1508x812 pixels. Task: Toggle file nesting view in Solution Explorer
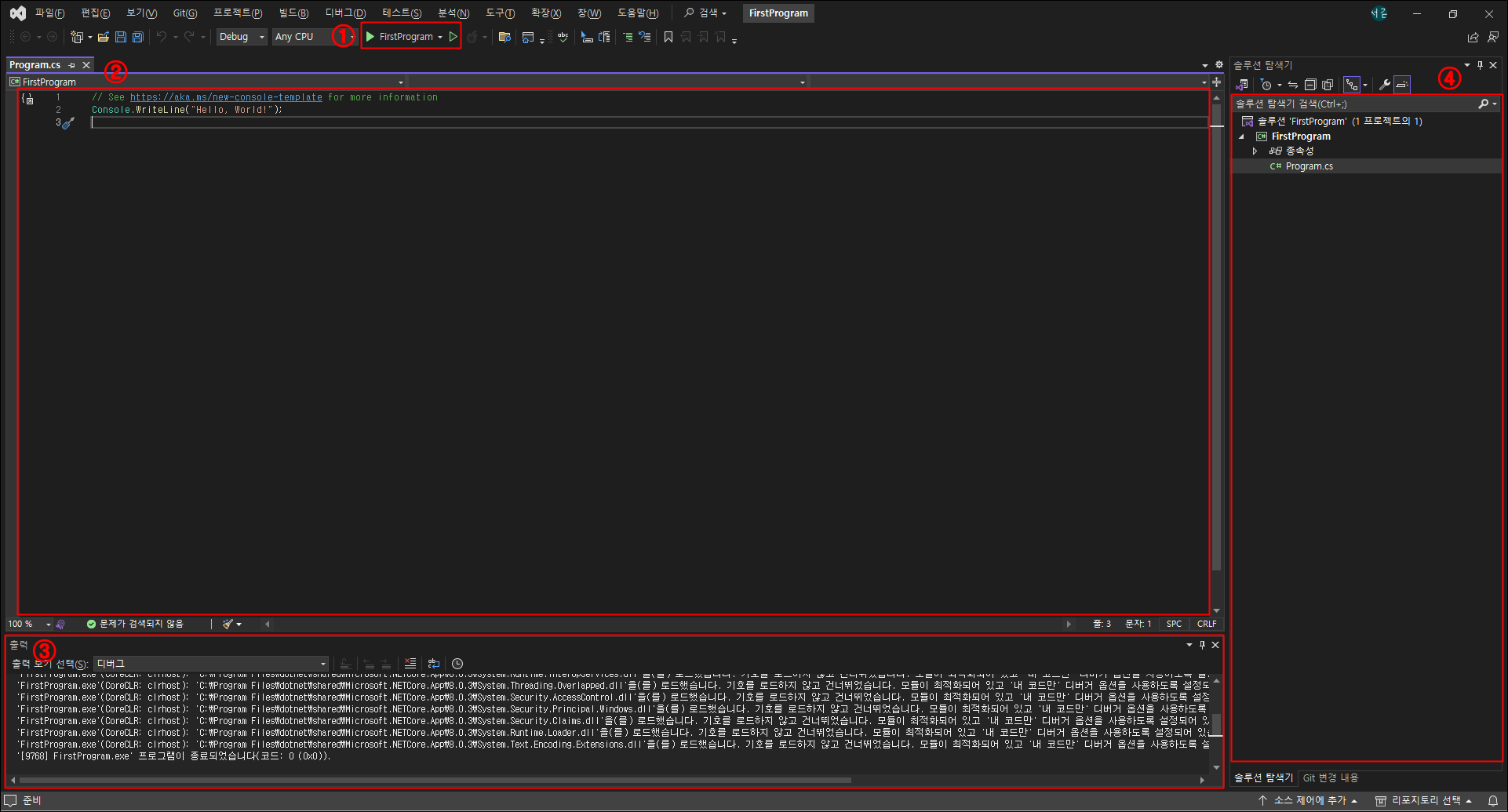click(x=1352, y=85)
